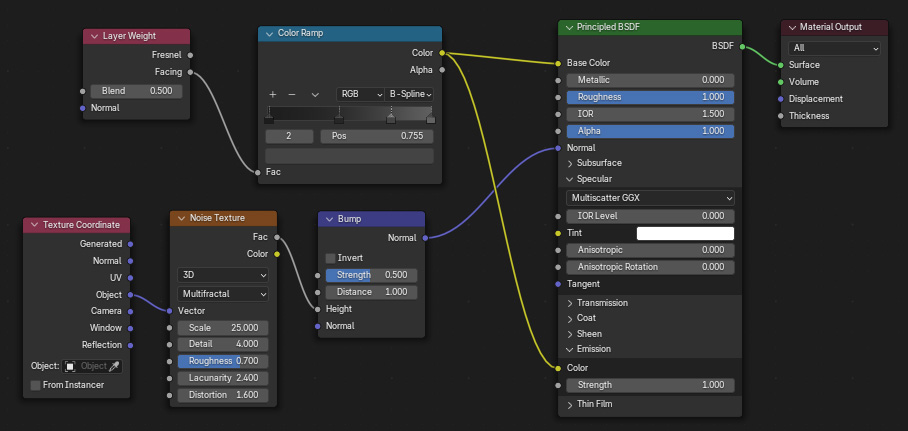
Task: Click the Blend 0.500 field
Action: coord(136,91)
